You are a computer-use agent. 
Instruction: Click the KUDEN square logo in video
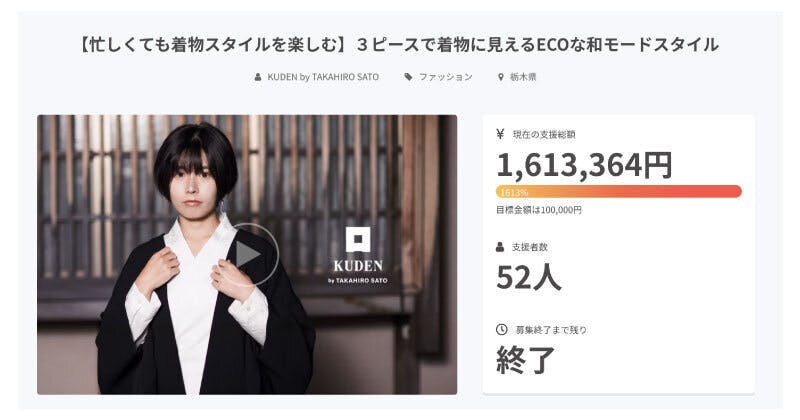[358, 239]
